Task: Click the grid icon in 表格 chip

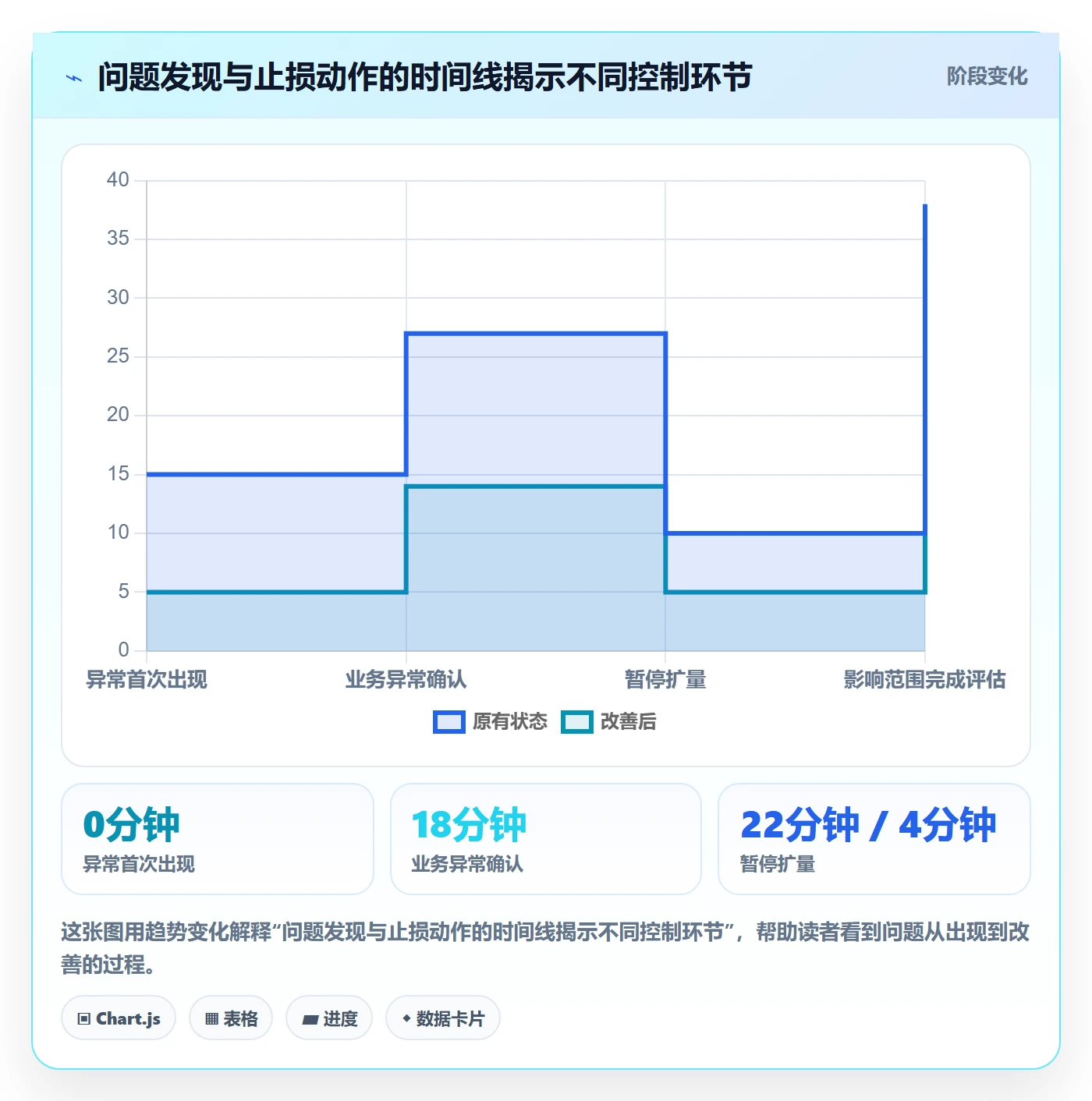Action: pos(211,1019)
